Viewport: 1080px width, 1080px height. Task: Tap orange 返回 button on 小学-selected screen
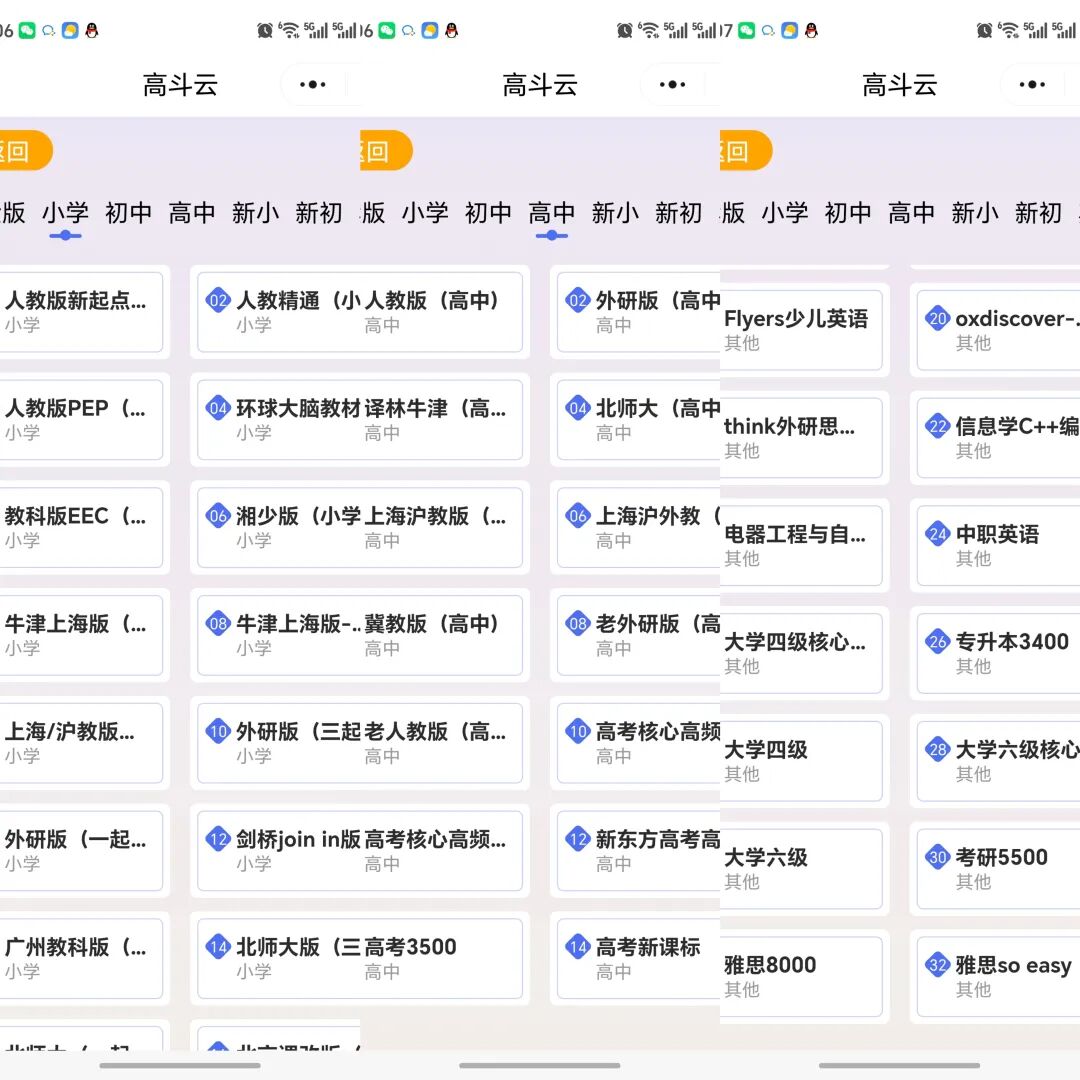[x=25, y=150]
